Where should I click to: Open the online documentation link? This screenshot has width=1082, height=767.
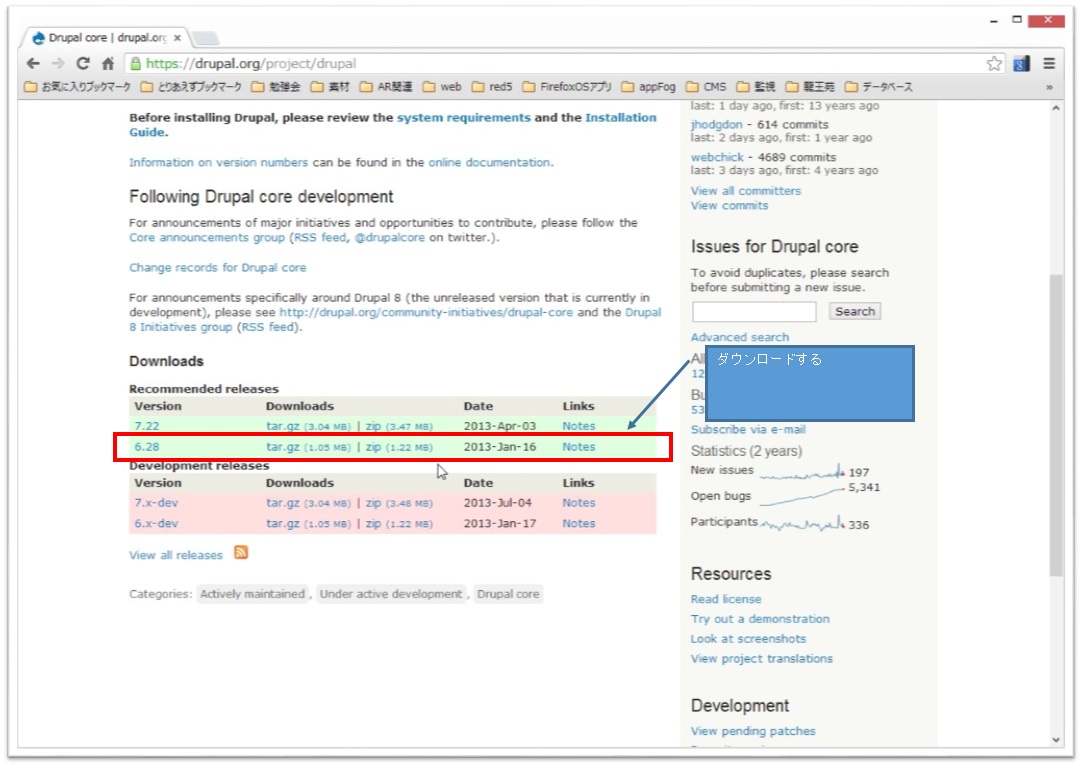(x=489, y=163)
